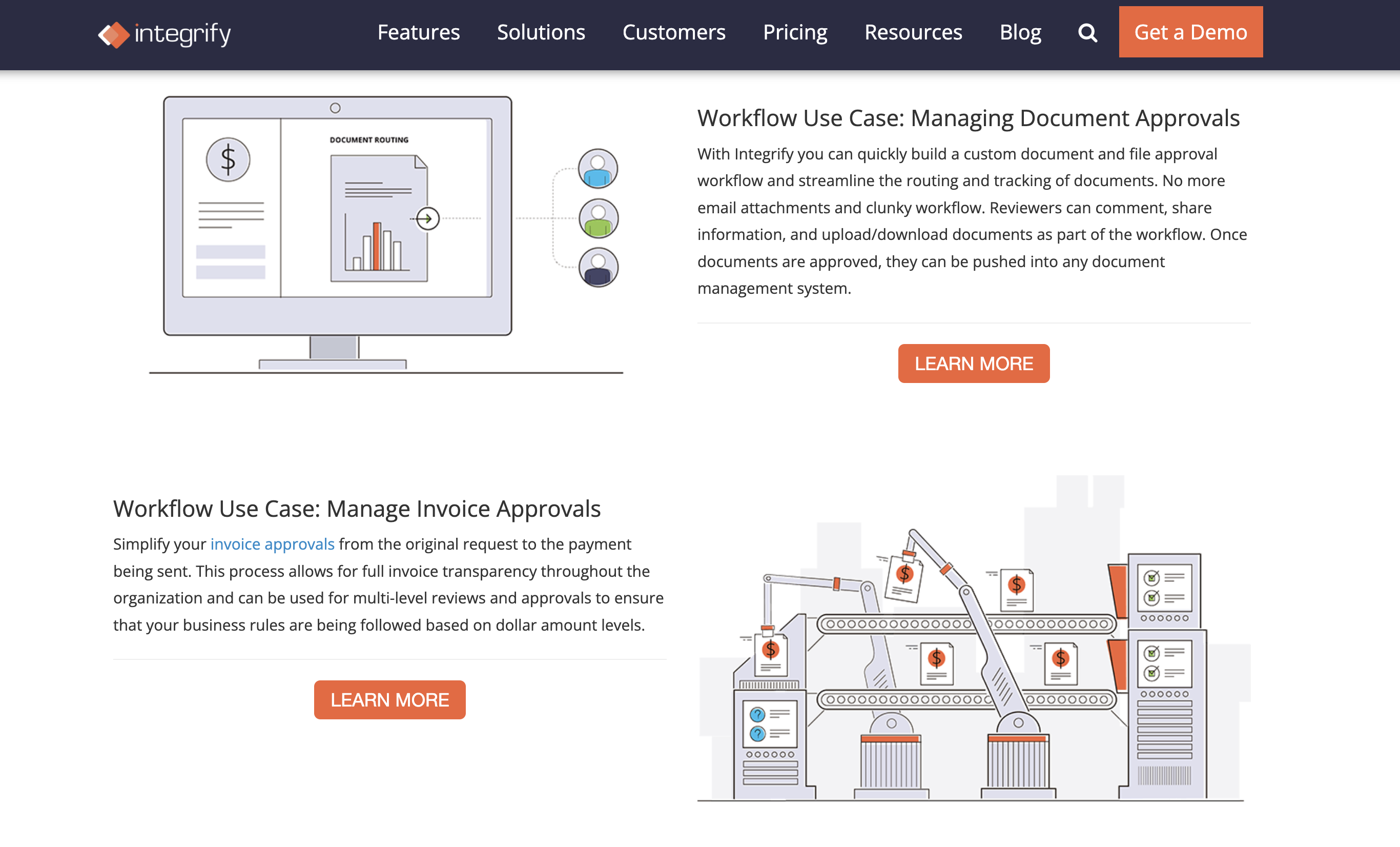Click the blue user avatar icon

(x=598, y=169)
